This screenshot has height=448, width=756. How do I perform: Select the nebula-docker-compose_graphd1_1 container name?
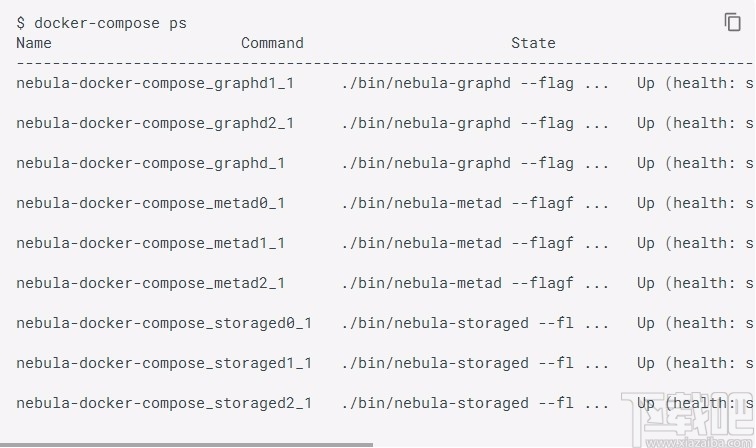(155, 83)
